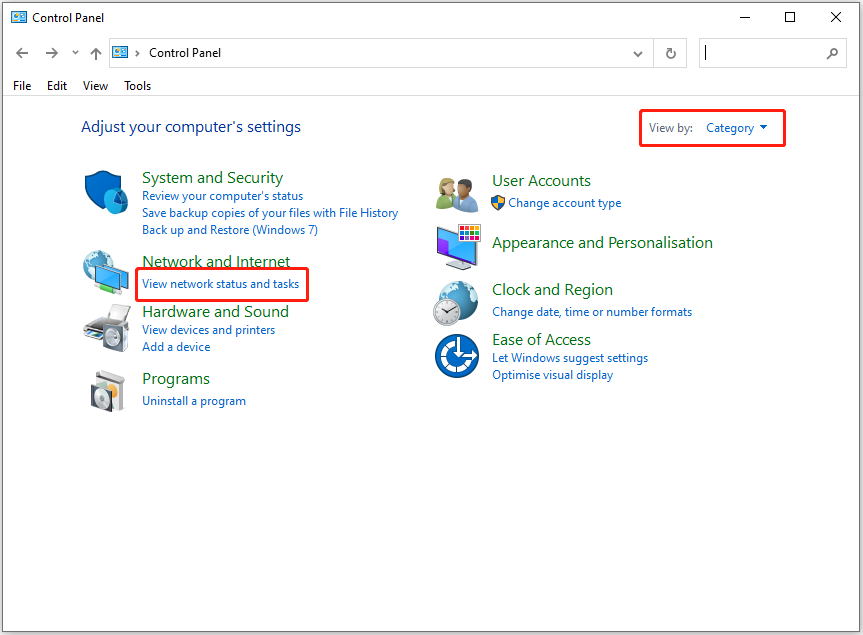
Task: Click the Clock and Region globe icon
Action: click(456, 303)
